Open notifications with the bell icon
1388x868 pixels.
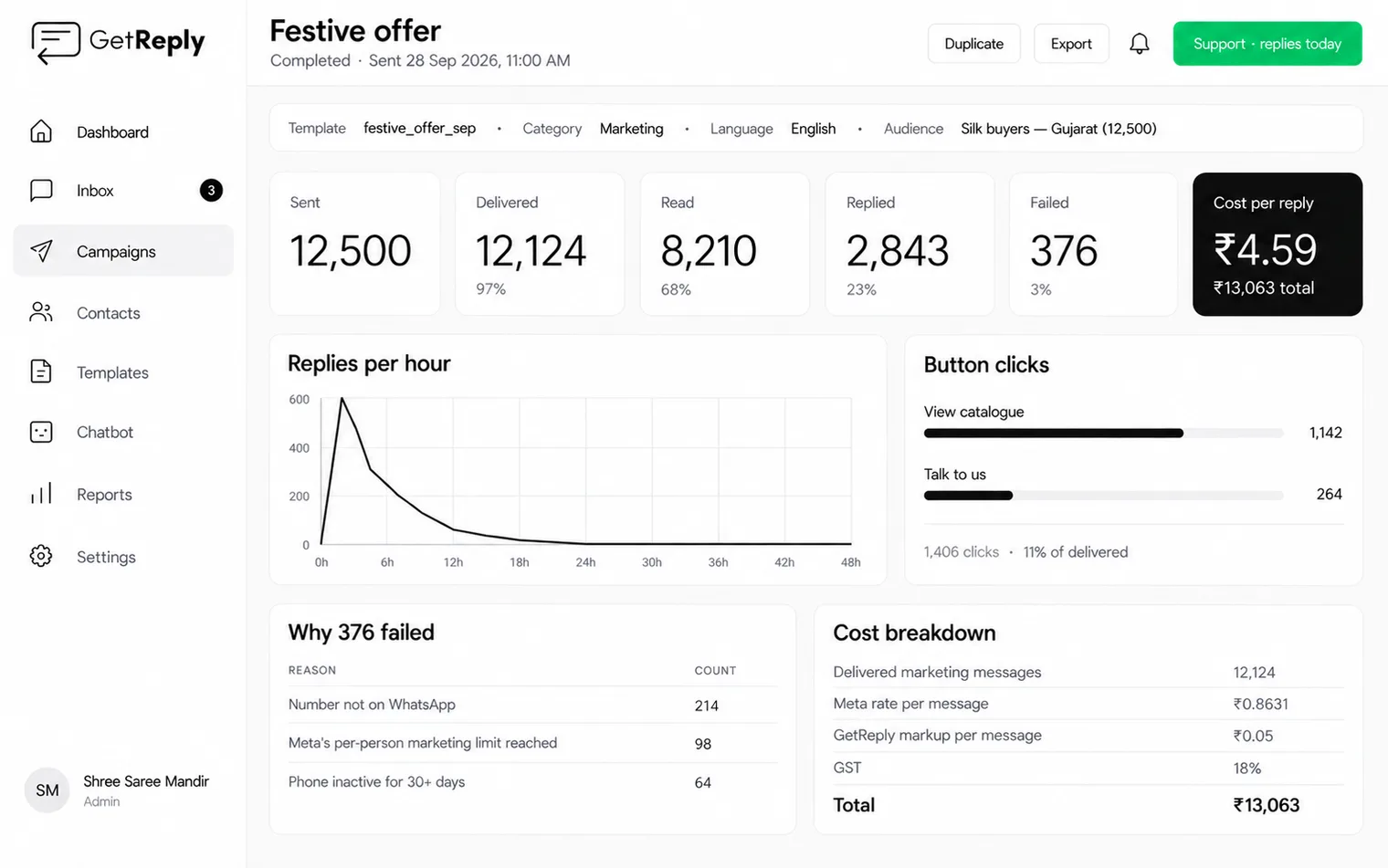click(x=1139, y=44)
